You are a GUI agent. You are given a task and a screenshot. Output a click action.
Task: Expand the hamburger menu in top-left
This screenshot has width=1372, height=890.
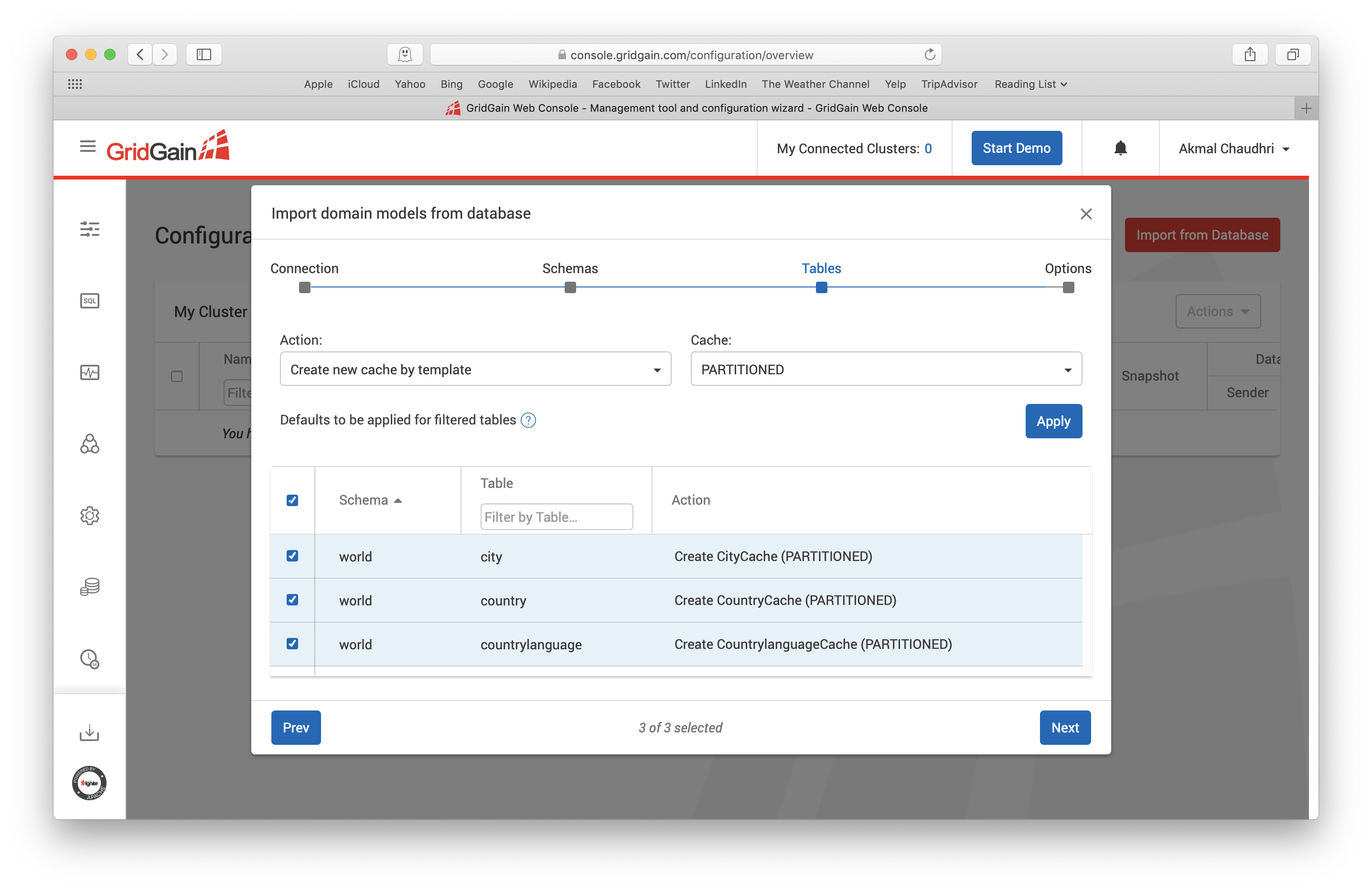click(87, 147)
